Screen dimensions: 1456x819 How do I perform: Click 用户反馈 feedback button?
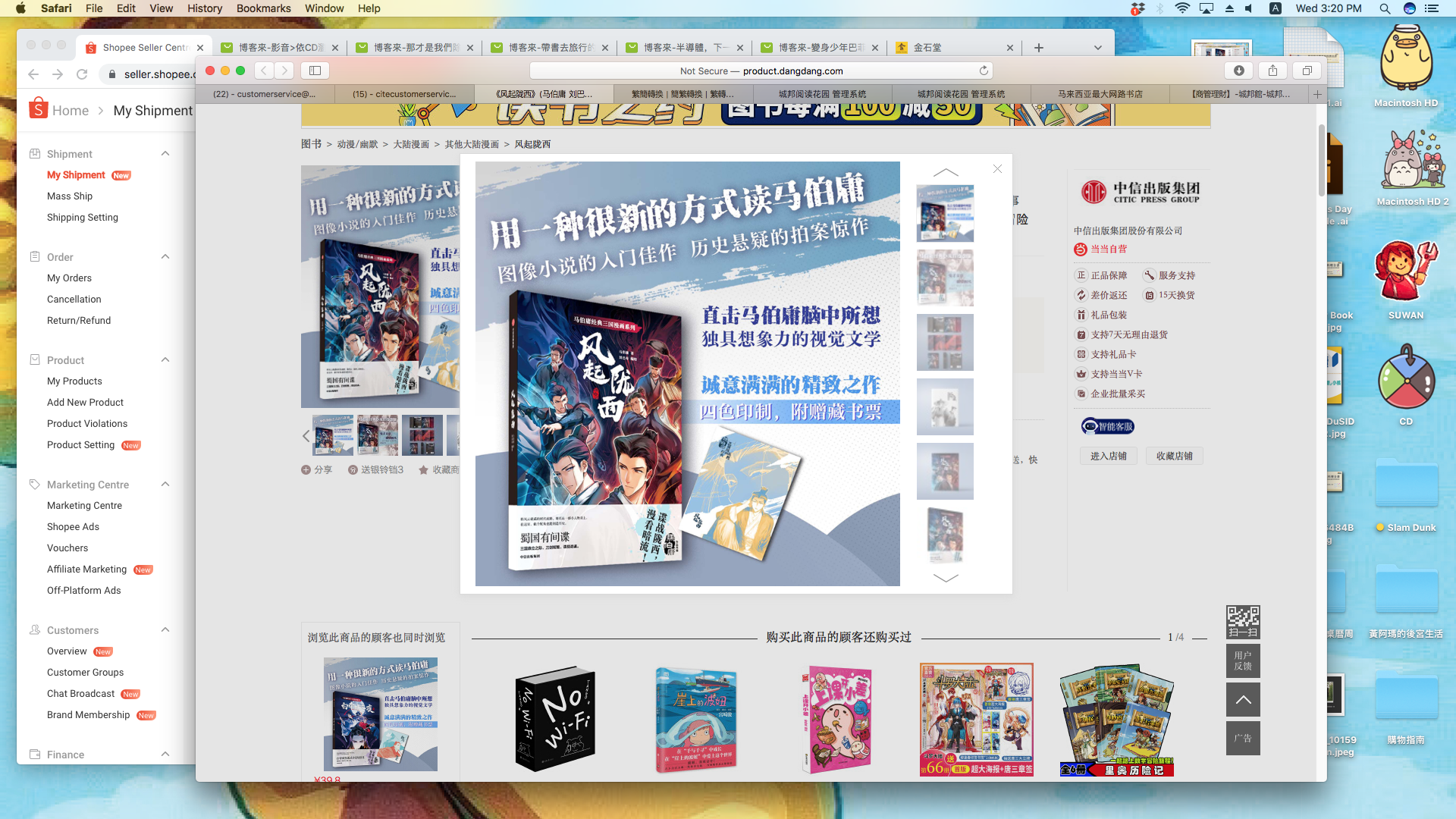[x=1243, y=661]
